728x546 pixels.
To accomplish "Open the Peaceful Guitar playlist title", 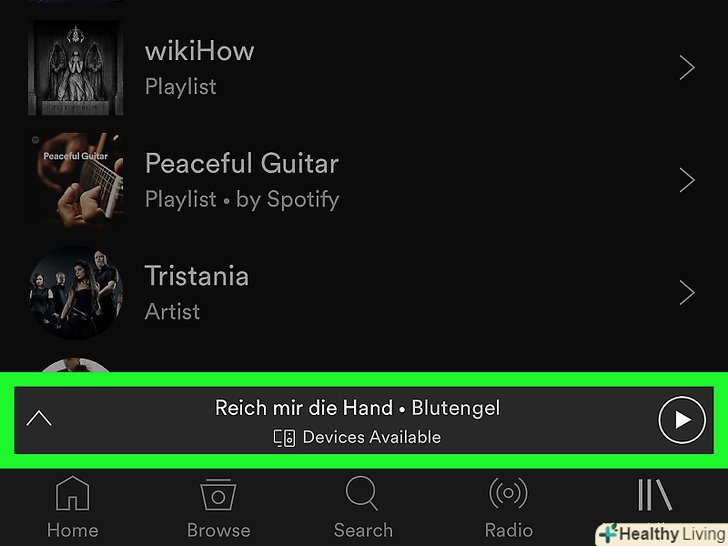I will [241, 163].
